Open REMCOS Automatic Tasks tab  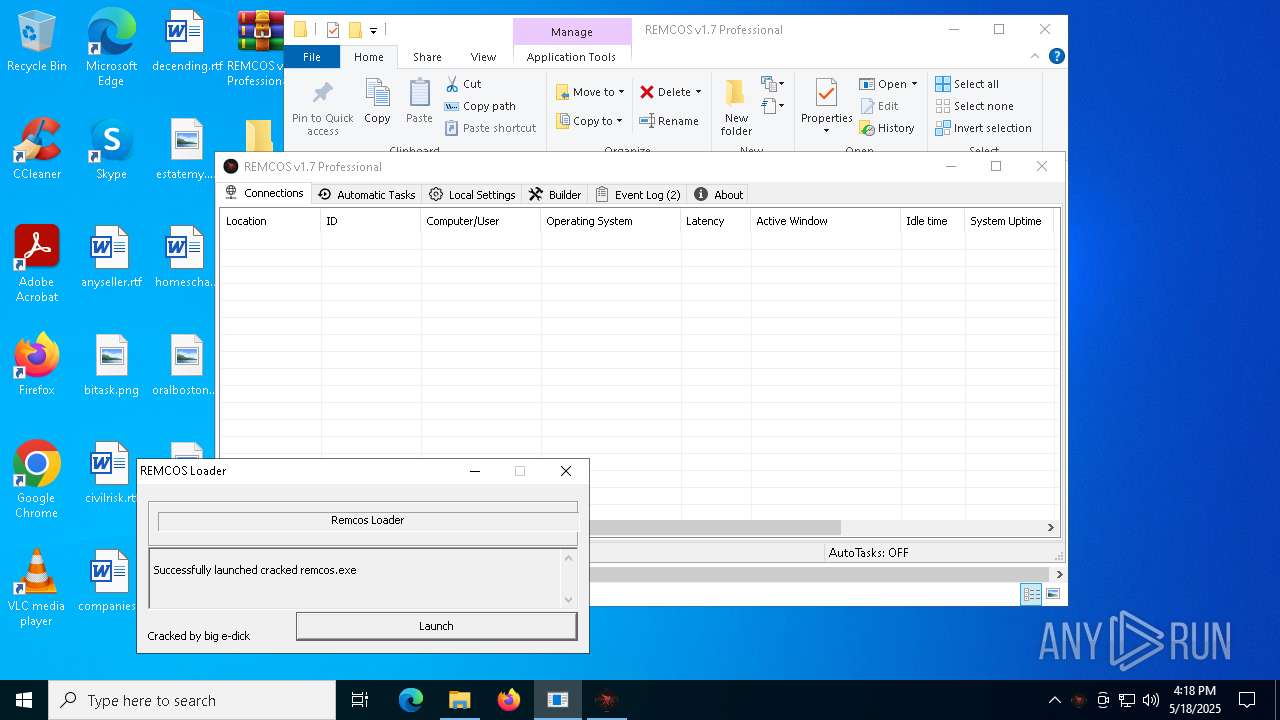tap(367, 194)
